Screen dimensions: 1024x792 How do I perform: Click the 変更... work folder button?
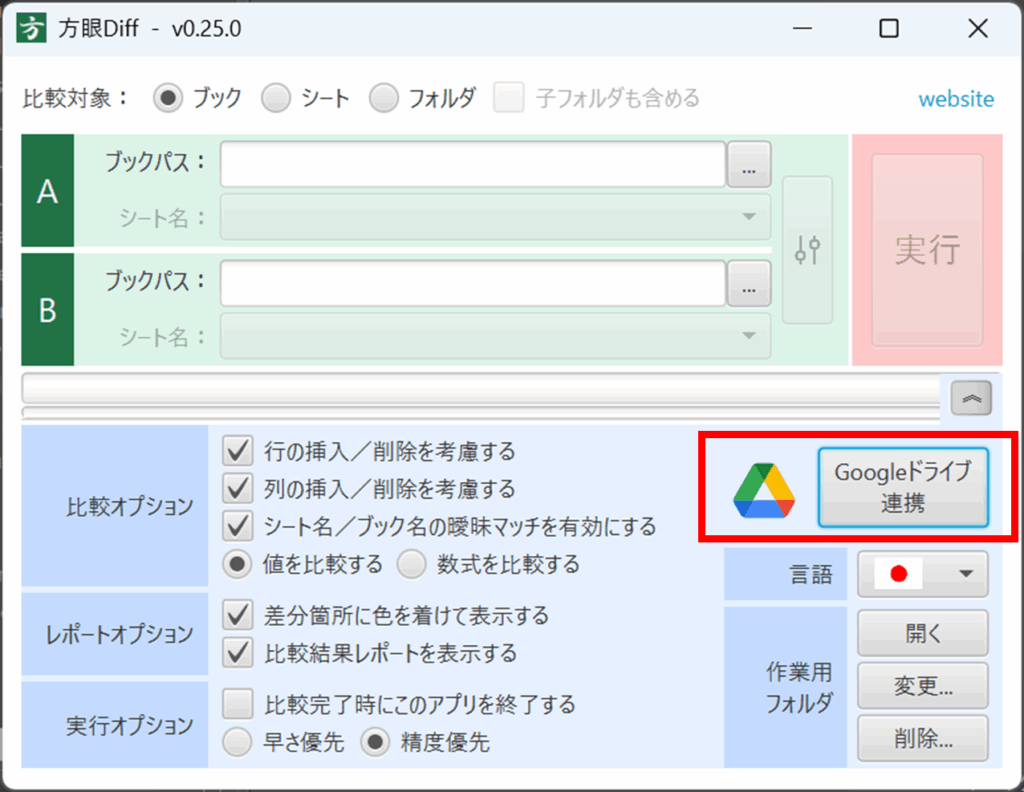tap(922, 686)
